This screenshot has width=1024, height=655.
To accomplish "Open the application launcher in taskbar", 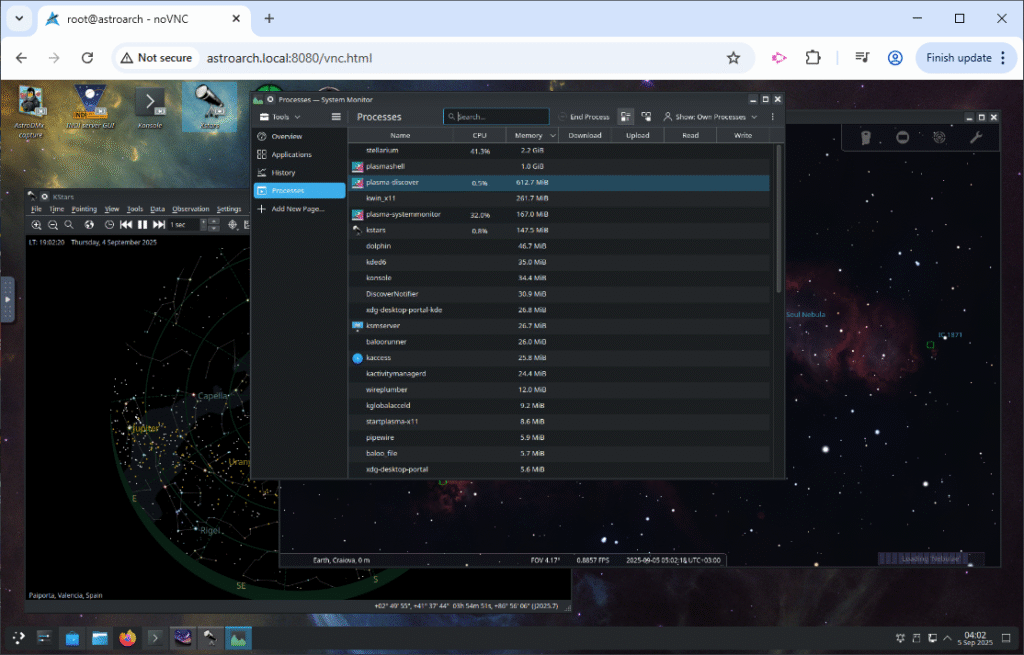I will tap(18, 637).
